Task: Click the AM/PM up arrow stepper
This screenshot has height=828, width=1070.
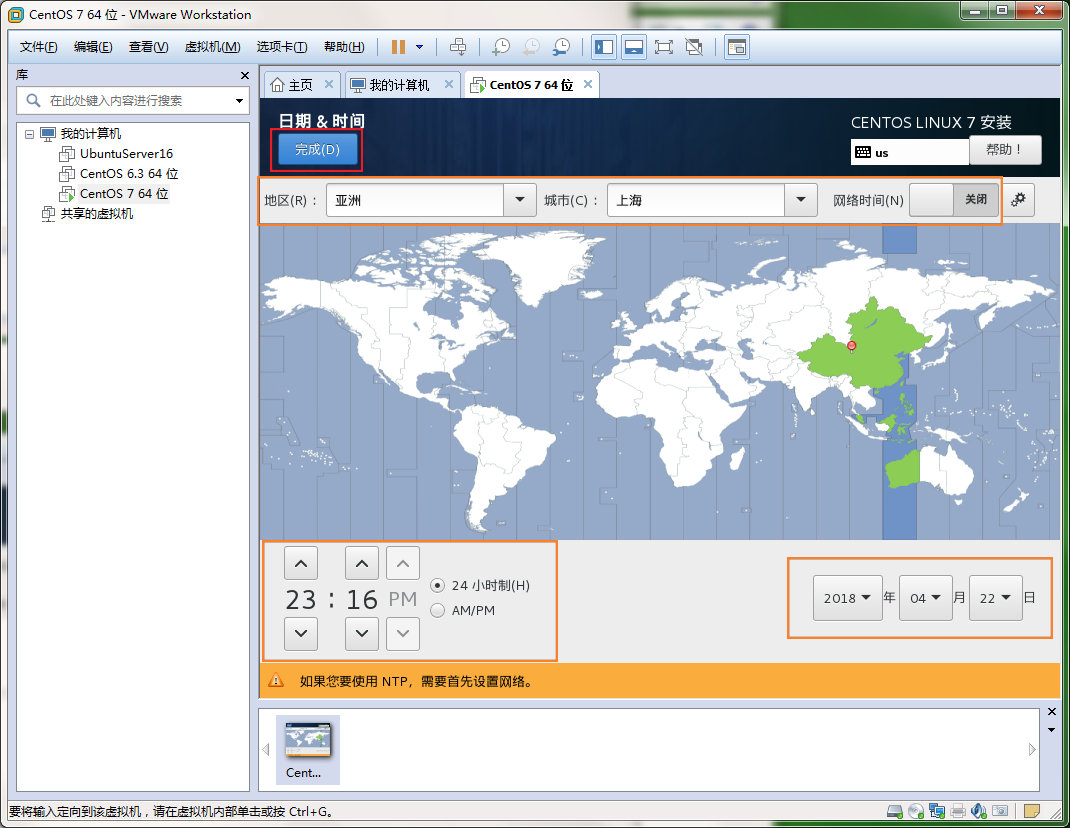Action: pos(403,564)
